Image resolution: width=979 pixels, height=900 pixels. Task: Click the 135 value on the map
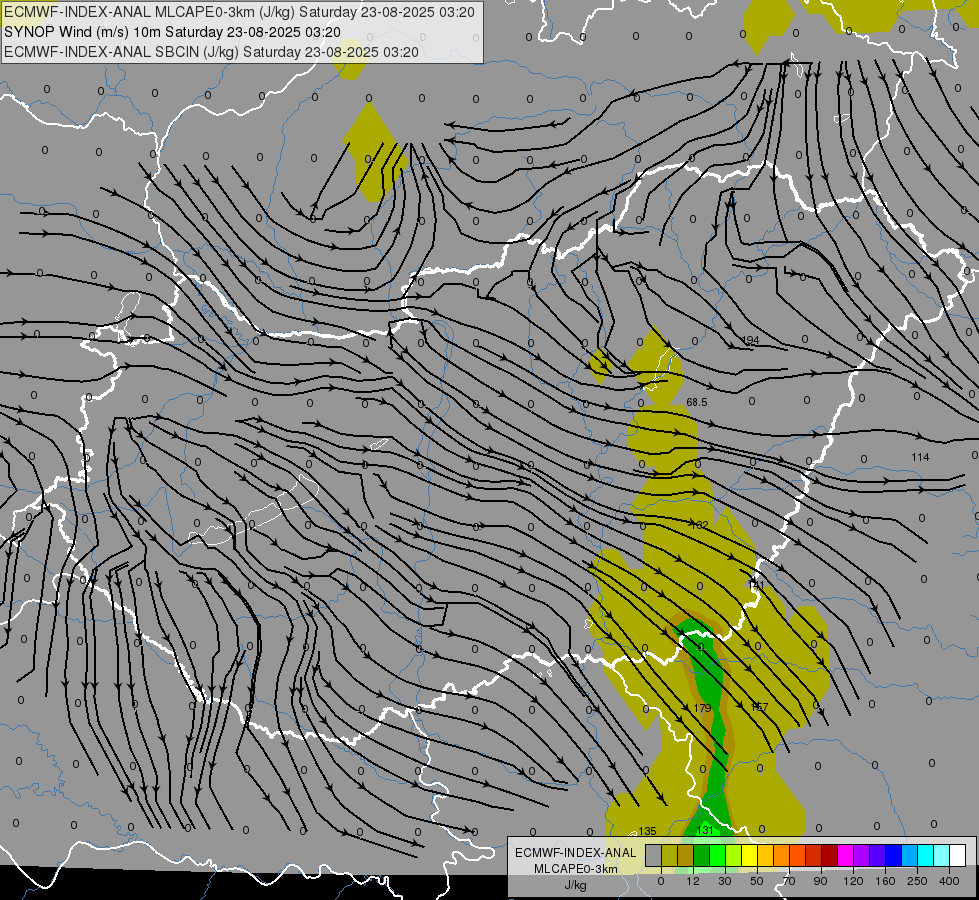pyautogui.click(x=647, y=831)
